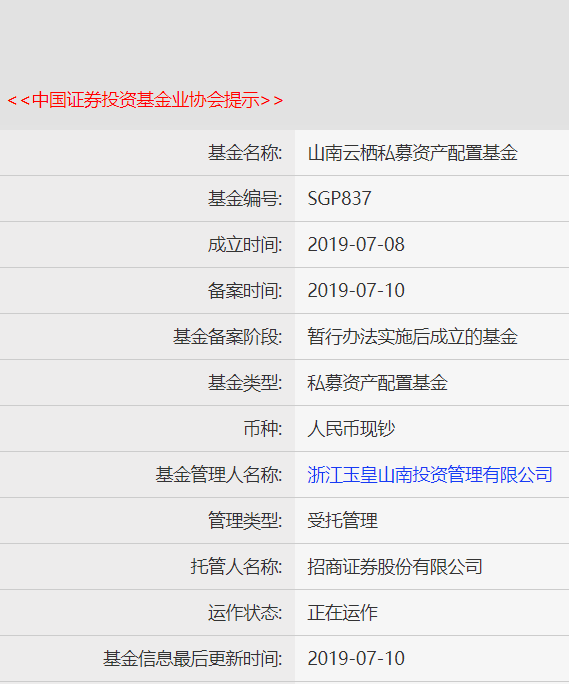
Task: Select custodian name 招商证券股份有限公司
Action: (395, 567)
